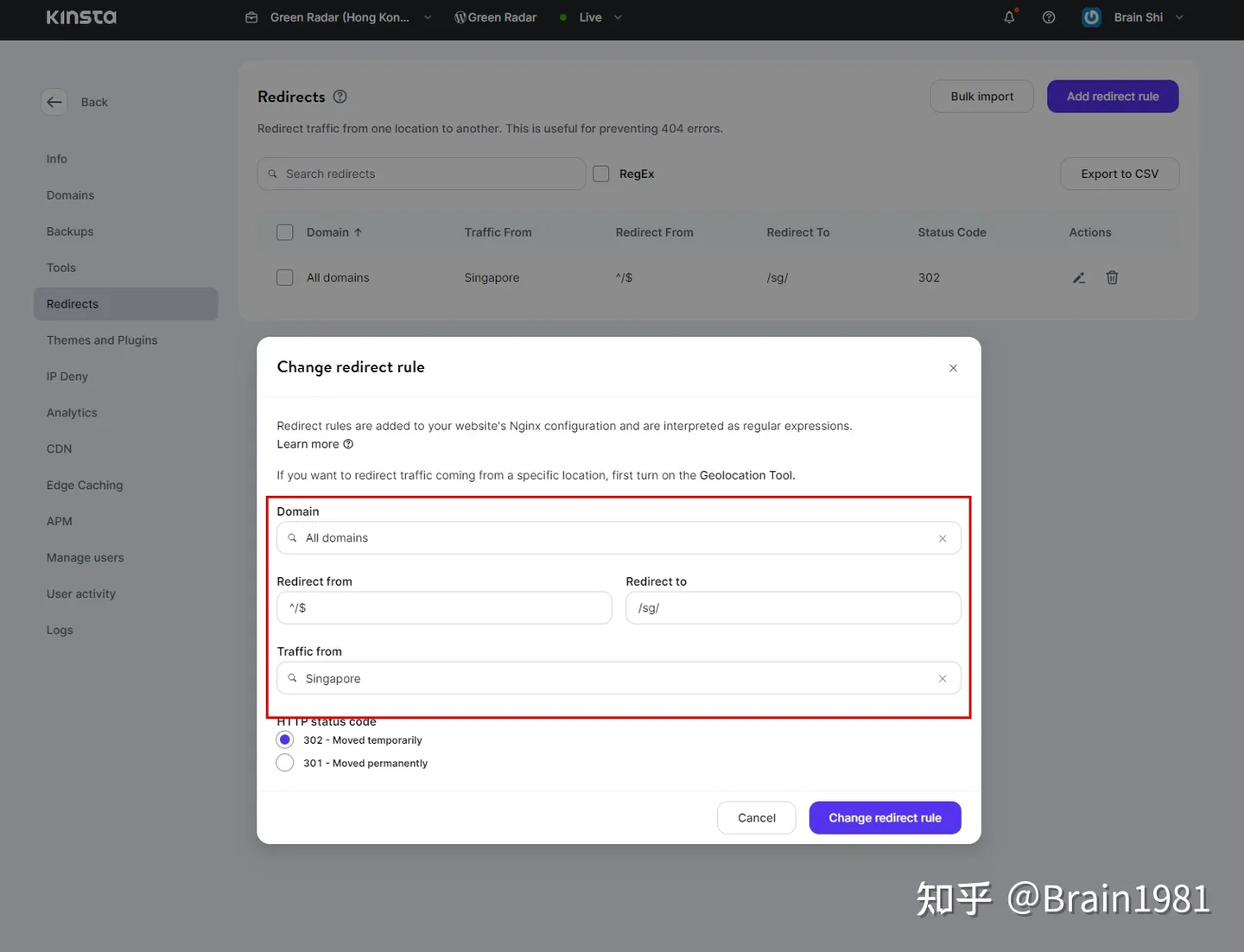Image resolution: width=1244 pixels, height=952 pixels.
Task: Click the edit pencil icon for Singapore redirect
Action: pos(1079,278)
